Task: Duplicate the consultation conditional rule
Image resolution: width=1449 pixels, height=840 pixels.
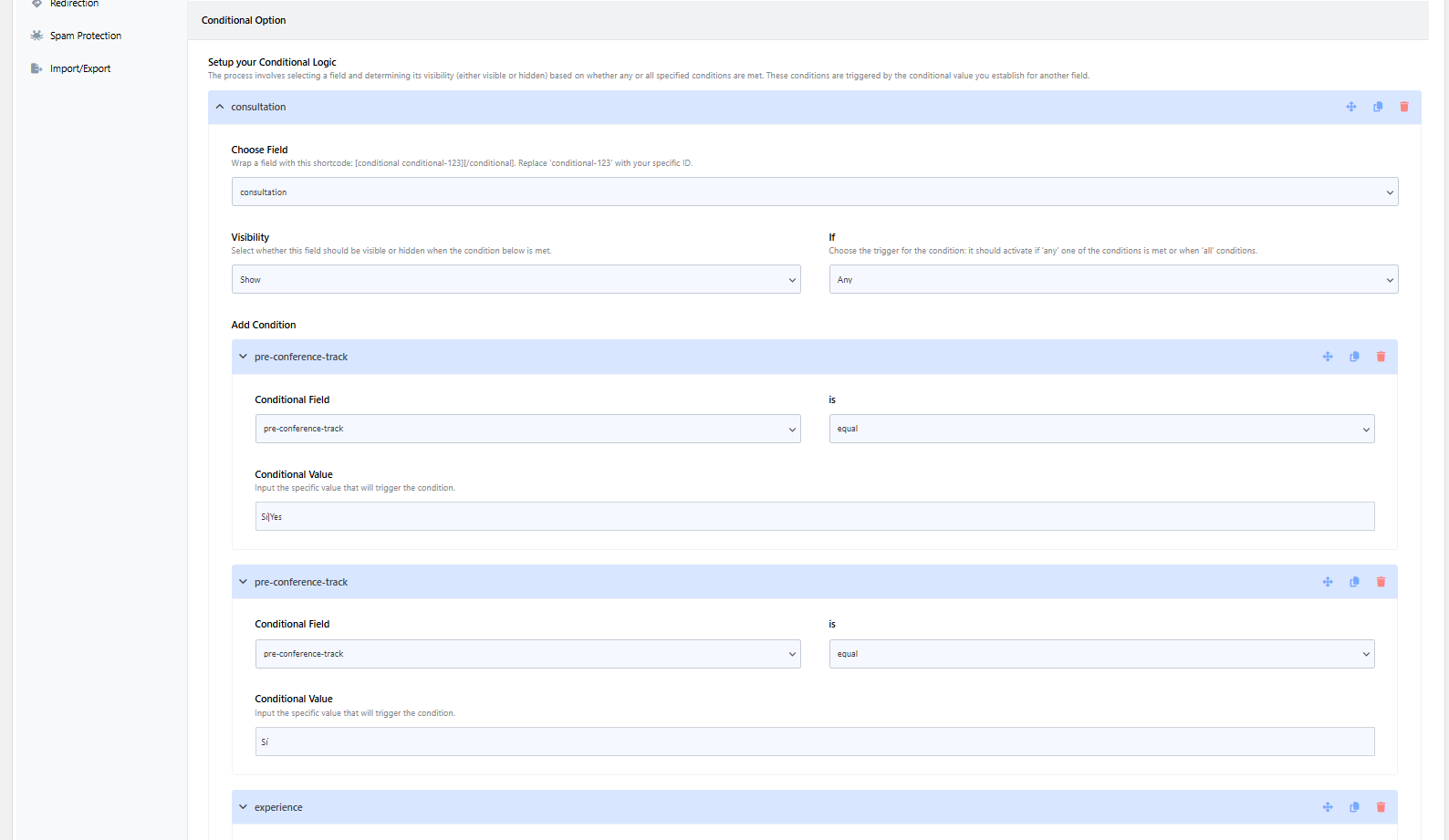Action: click(1377, 107)
